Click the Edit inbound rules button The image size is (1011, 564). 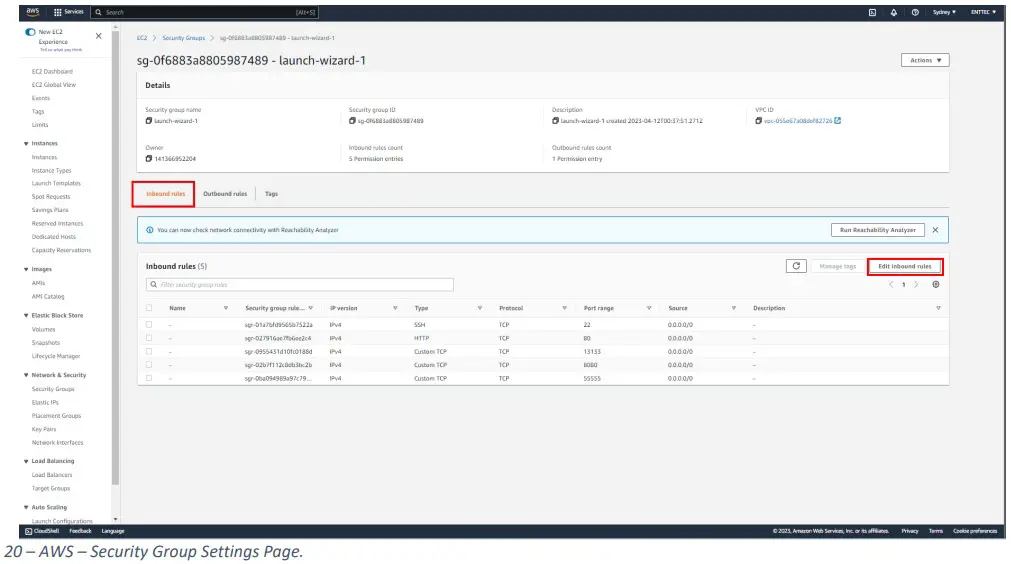[904, 266]
